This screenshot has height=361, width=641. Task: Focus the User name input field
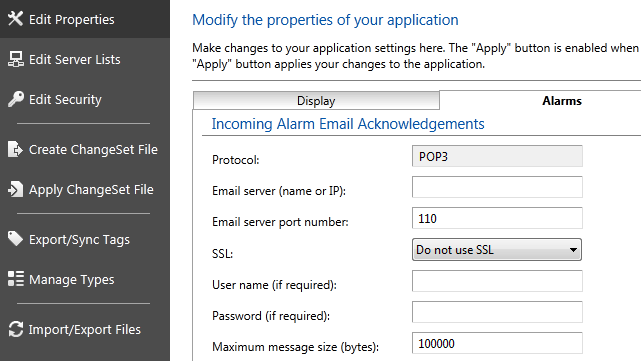(497, 281)
